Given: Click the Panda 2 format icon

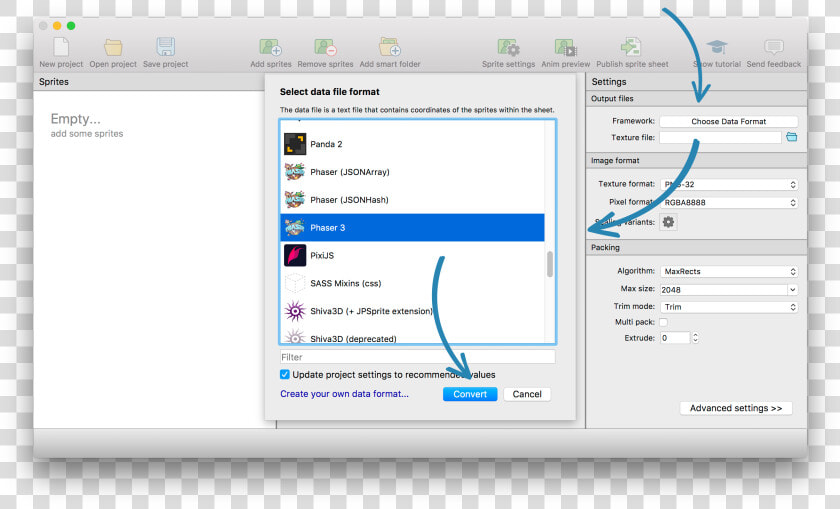Looking at the screenshot, I should coord(295,144).
